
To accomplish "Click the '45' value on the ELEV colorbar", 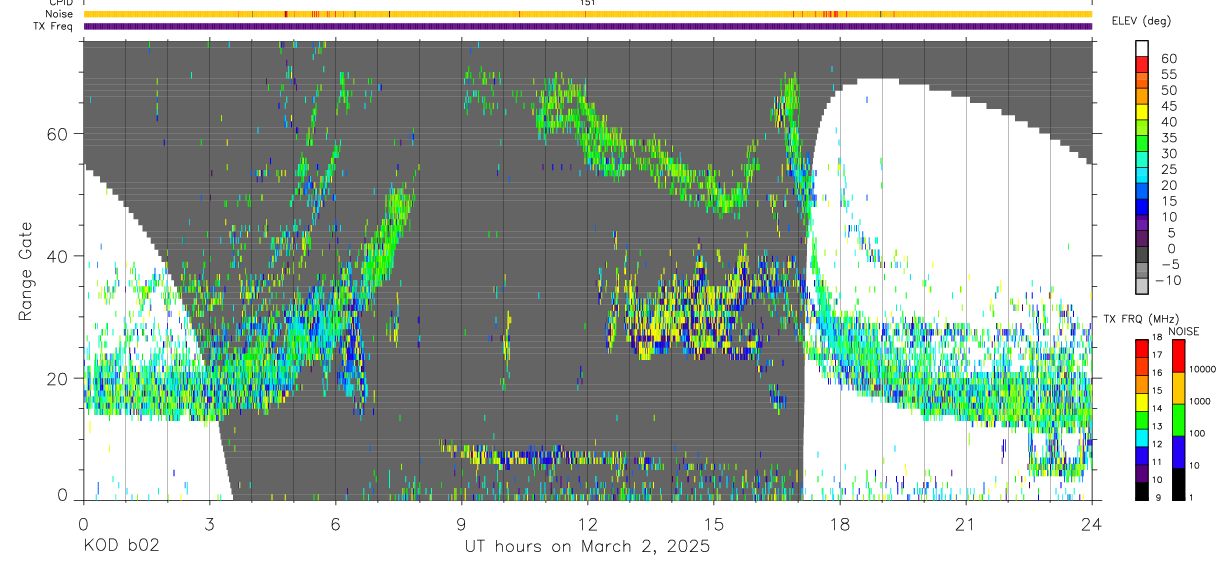I will pyautogui.click(x=1168, y=106).
